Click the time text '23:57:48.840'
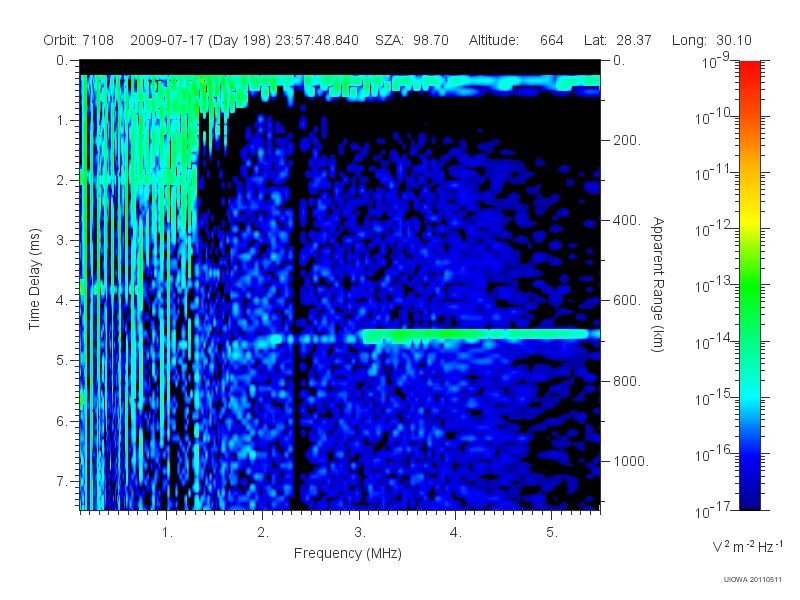 click(x=317, y=40)
